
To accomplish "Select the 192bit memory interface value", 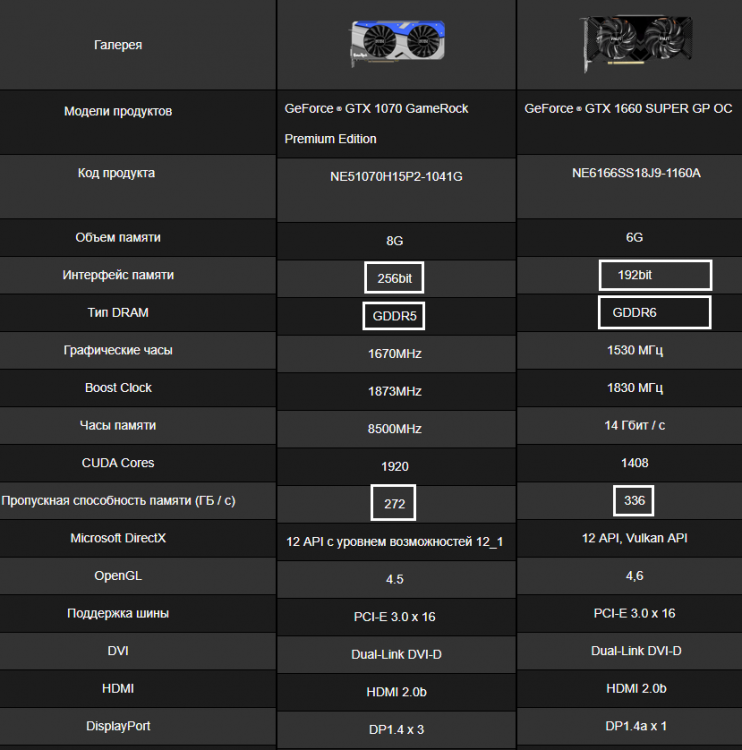I will click(634, 275).
